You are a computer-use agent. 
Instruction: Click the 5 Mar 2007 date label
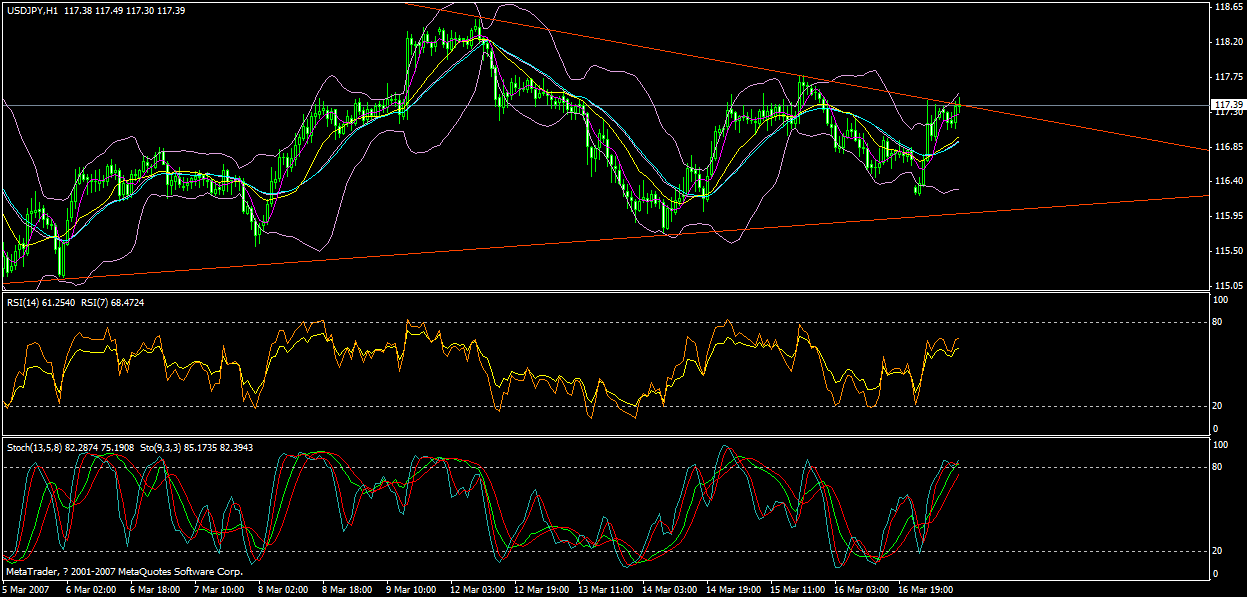(x=24, y=590)
